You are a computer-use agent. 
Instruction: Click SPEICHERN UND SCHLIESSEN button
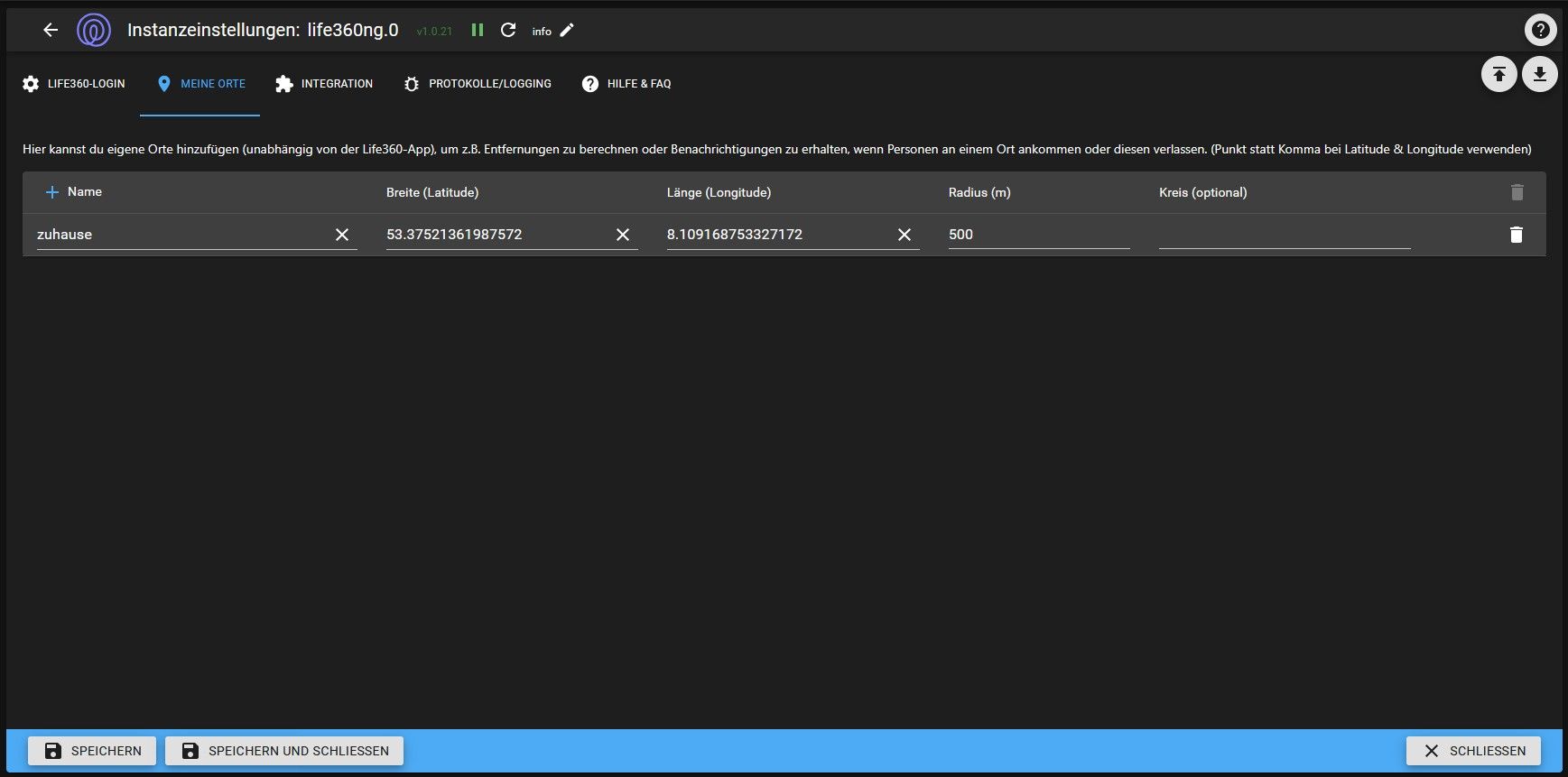(284, 751)
